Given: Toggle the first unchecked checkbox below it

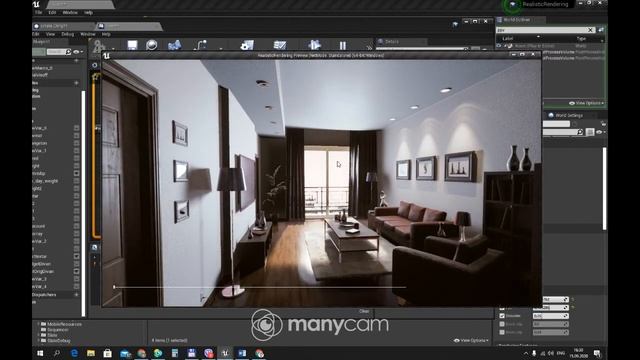Looking at the screenshot, I should point(502,324).
